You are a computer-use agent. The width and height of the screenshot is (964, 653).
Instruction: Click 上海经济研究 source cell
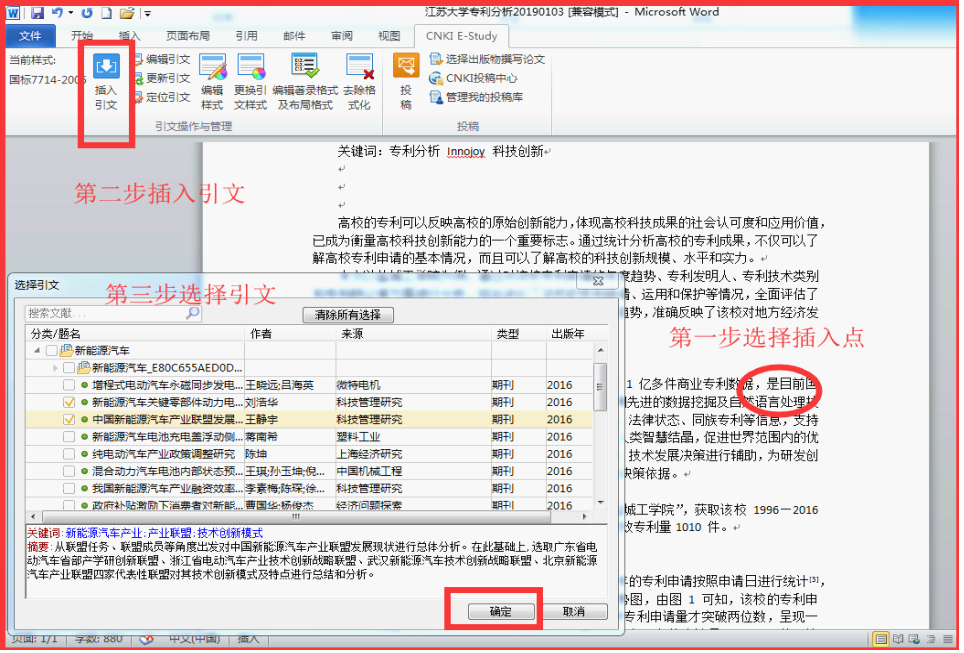pyautogui.click(x=369, y=454)
